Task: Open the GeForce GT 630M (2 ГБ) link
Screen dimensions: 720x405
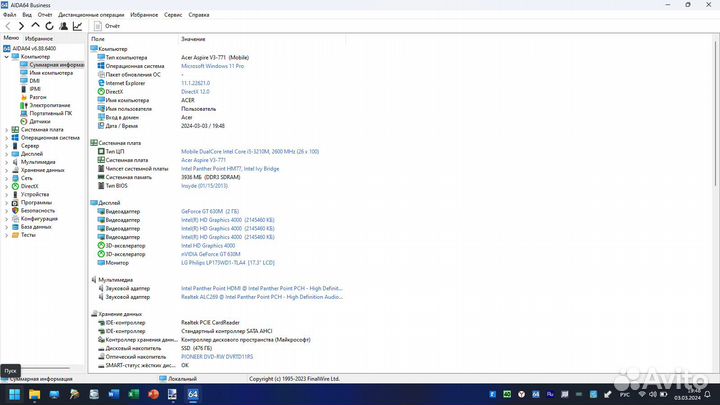Action: pos(210,212)
